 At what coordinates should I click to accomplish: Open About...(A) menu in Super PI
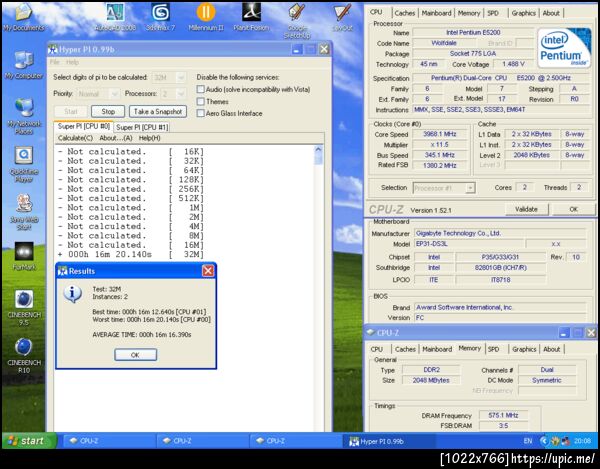click(x=116, y=138)
